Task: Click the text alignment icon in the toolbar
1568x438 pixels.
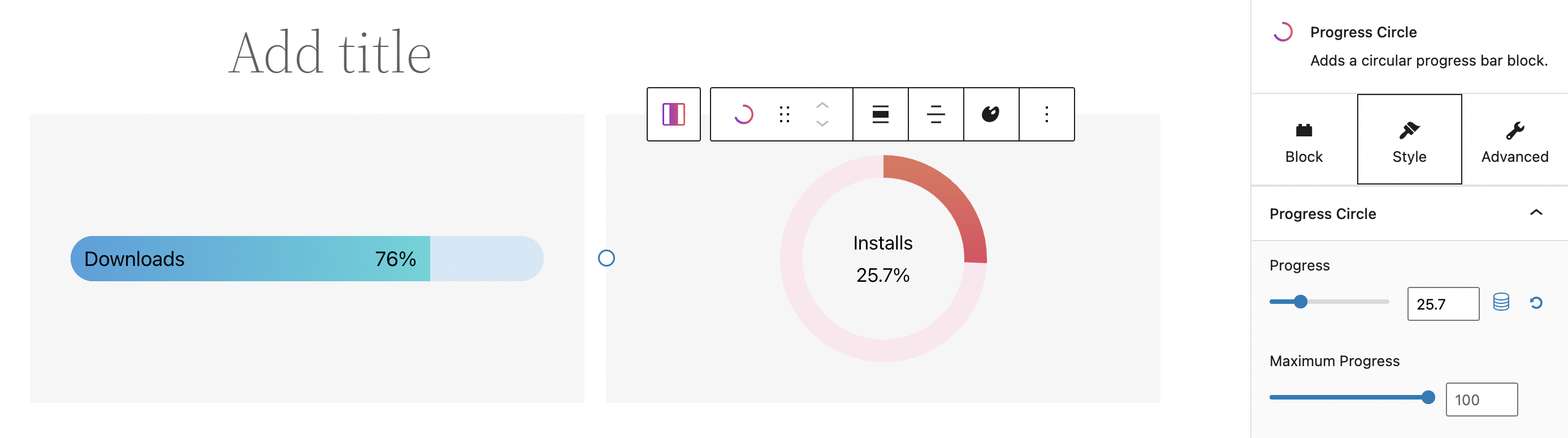Action: click(x=935, y=114)
